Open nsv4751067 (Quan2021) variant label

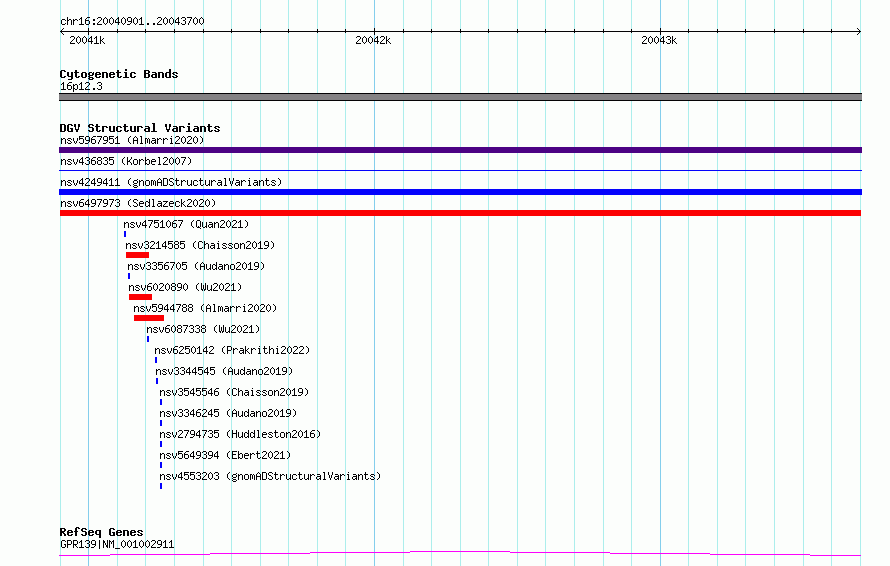(x=186, y=224)
